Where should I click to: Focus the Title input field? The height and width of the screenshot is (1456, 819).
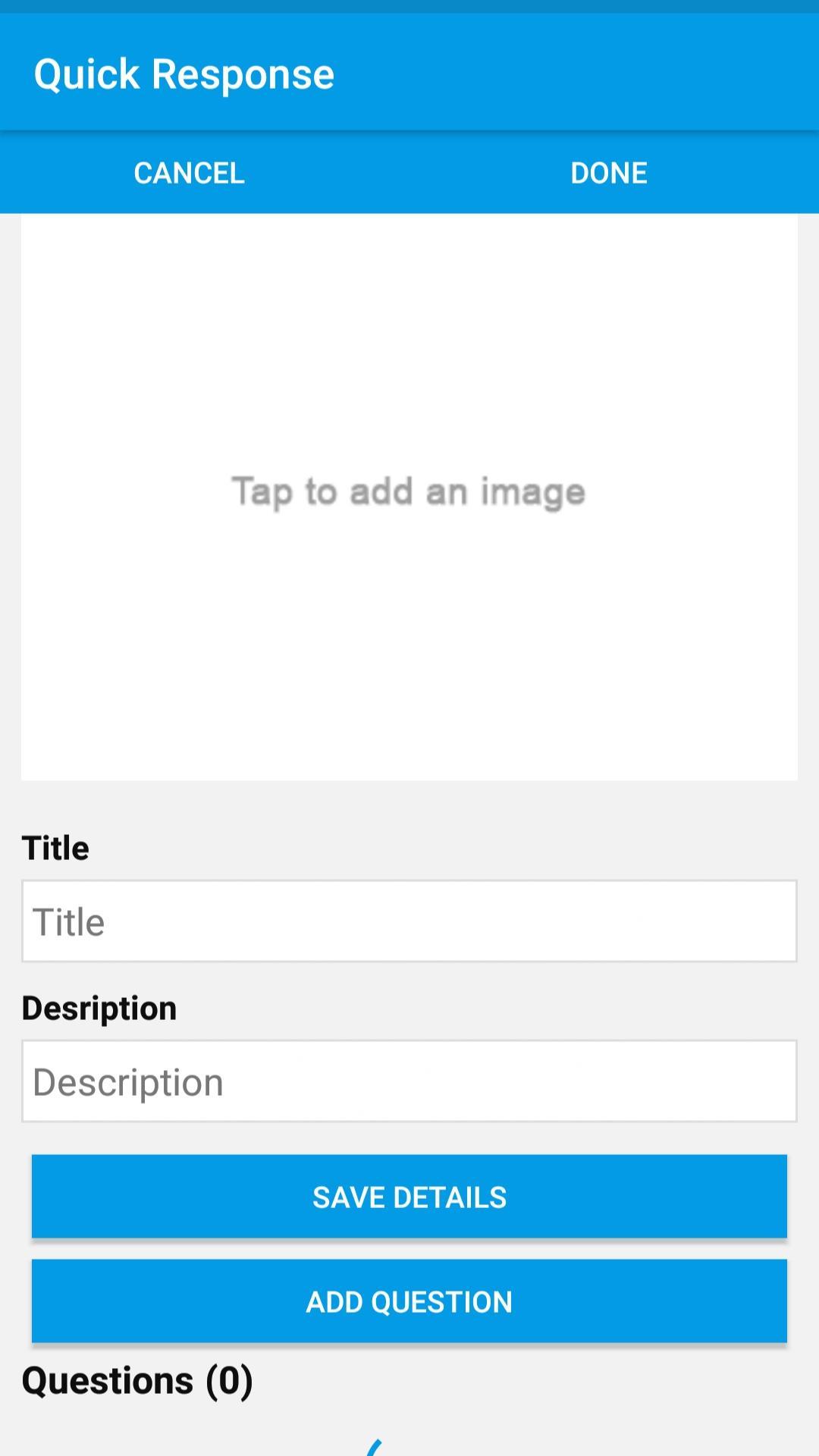[x=409, y=921]
